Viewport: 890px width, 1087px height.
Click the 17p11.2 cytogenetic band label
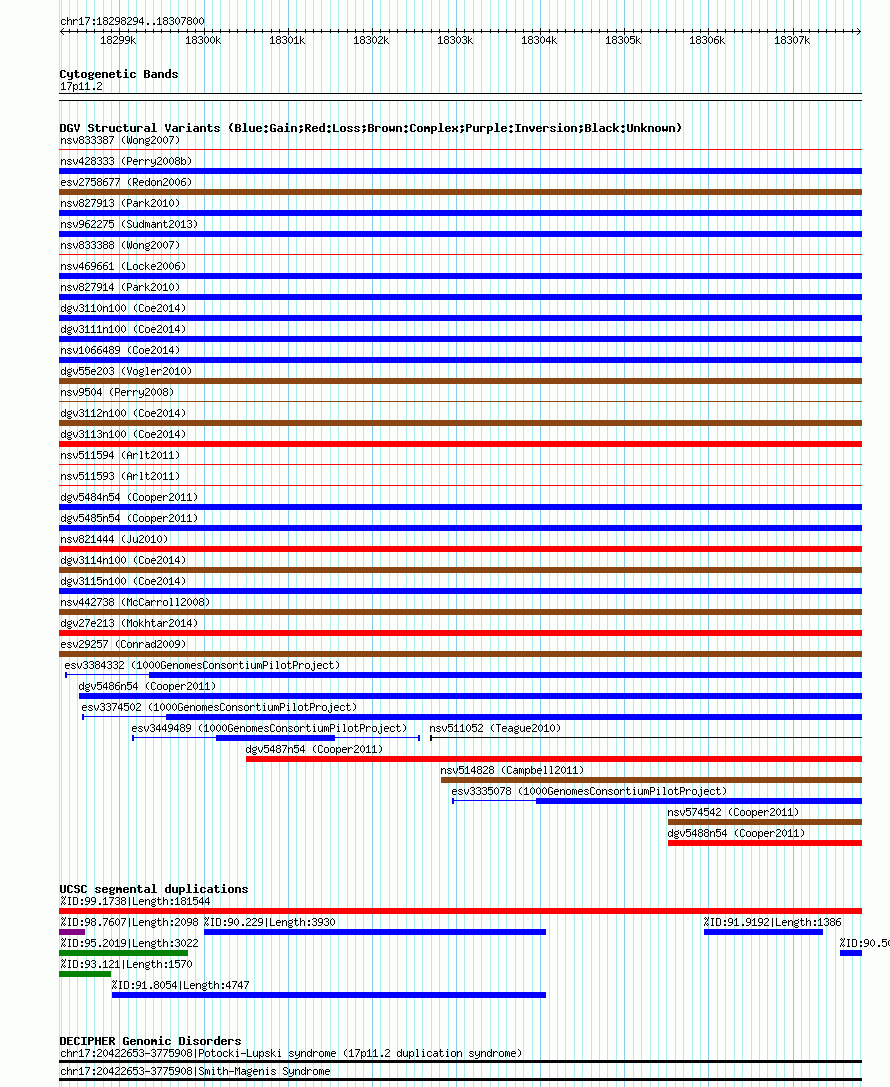pos(81,87)
